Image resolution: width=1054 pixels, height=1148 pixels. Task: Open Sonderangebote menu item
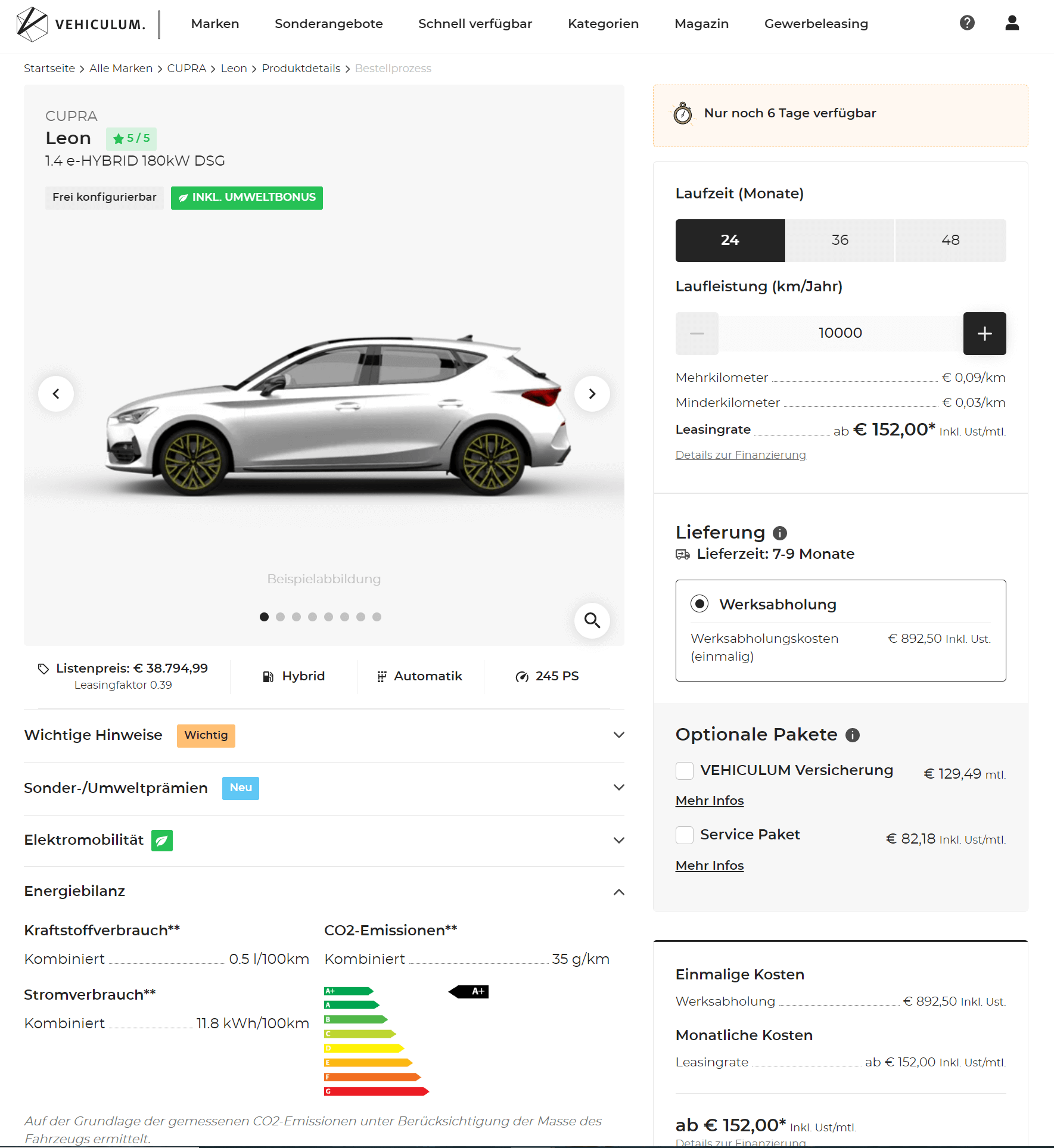tap(329, 24)
